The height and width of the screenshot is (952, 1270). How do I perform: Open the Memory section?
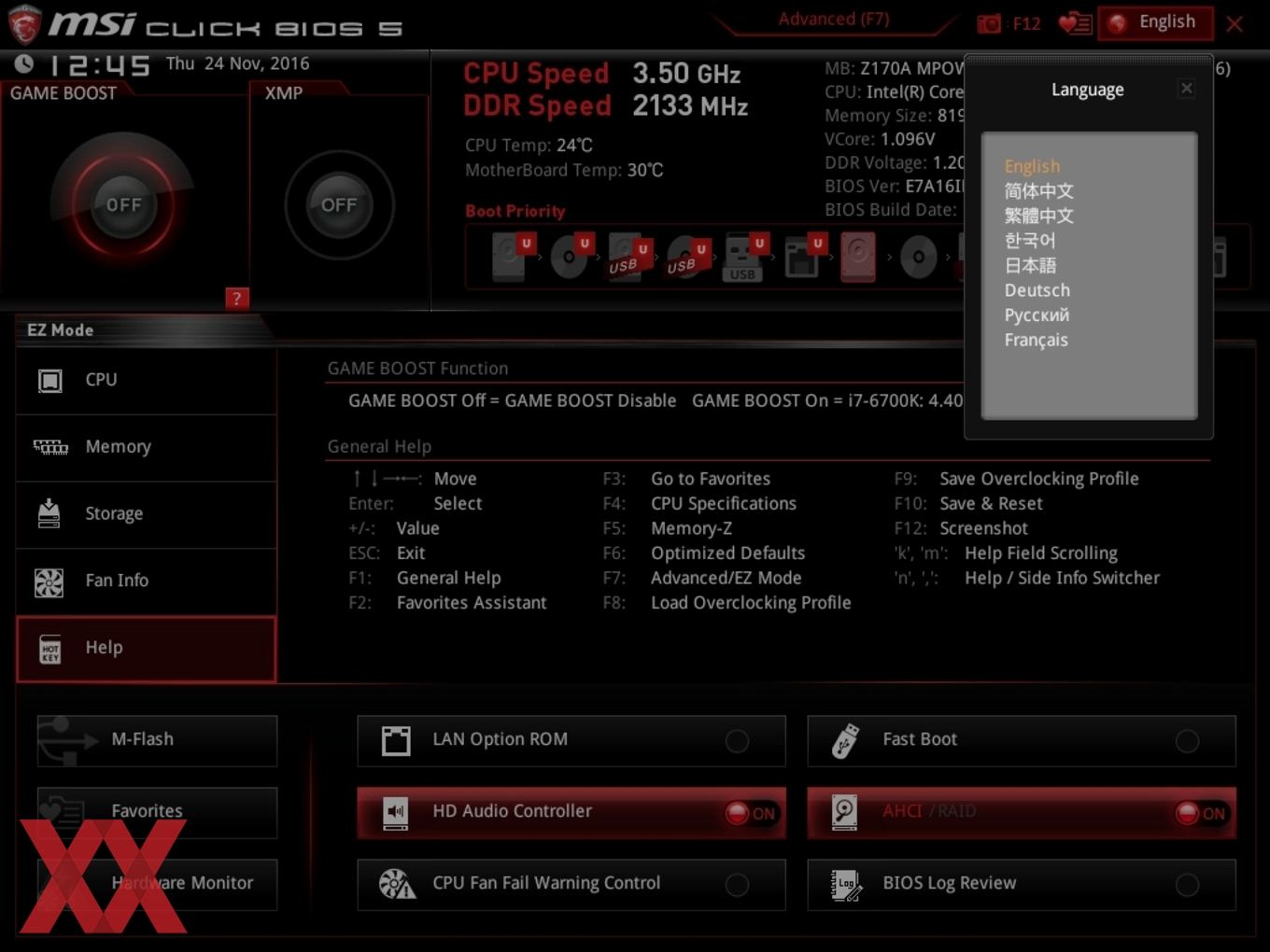[x=147, y=447]
